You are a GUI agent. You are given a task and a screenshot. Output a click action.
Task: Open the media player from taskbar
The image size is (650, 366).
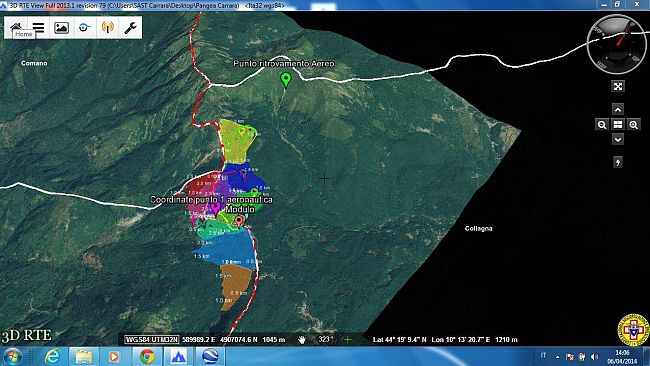coord(115,356)
